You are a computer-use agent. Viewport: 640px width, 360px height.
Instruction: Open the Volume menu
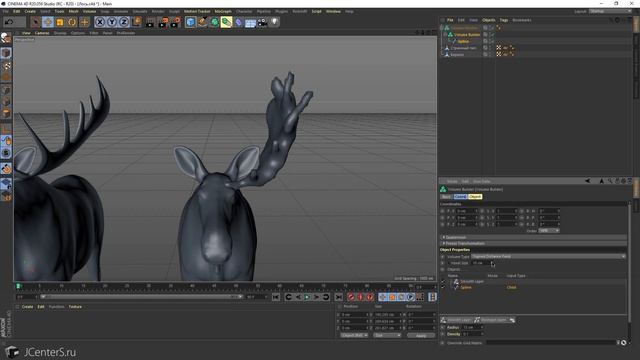click(x=89, y=11)
